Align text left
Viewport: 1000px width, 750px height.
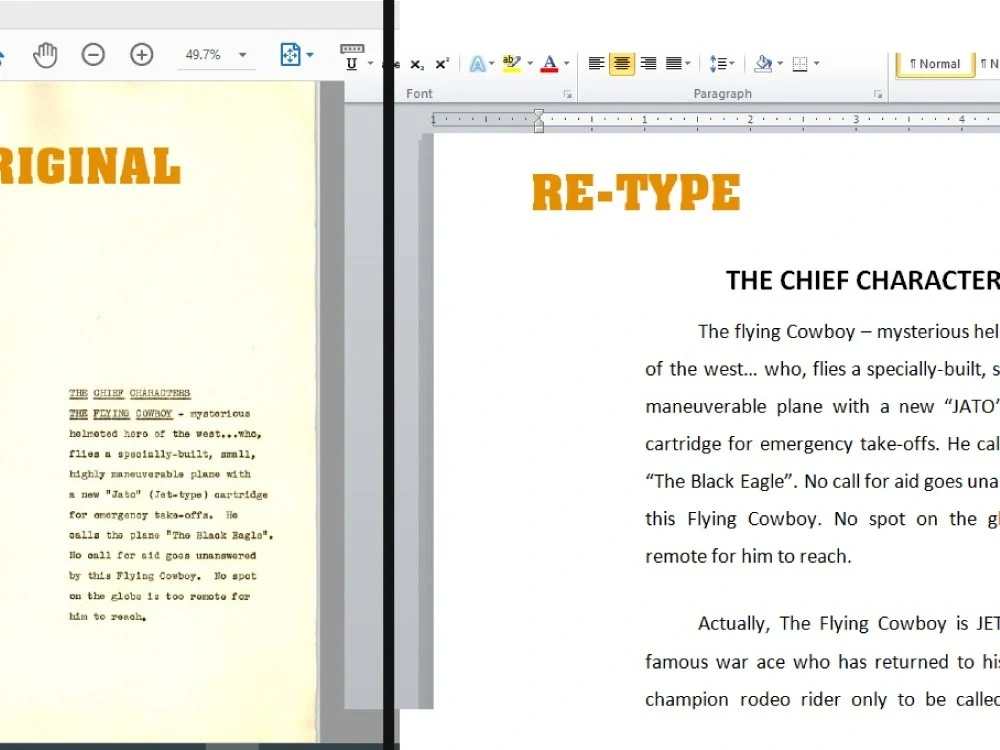[x=596, y=63]
